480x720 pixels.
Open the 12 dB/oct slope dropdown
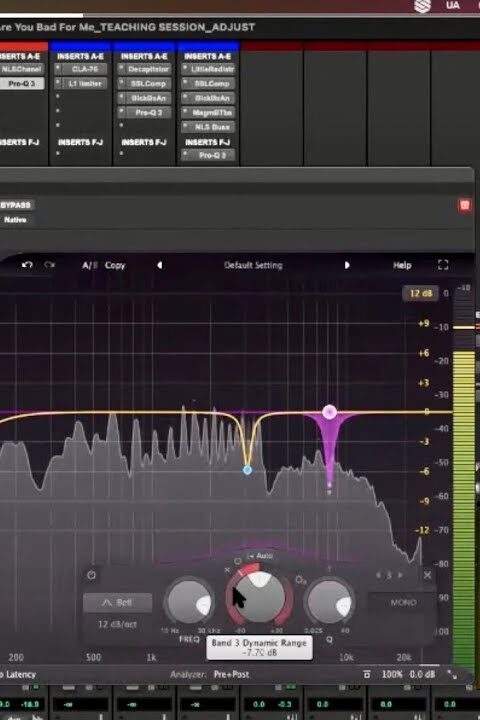(x=118, y=624)
